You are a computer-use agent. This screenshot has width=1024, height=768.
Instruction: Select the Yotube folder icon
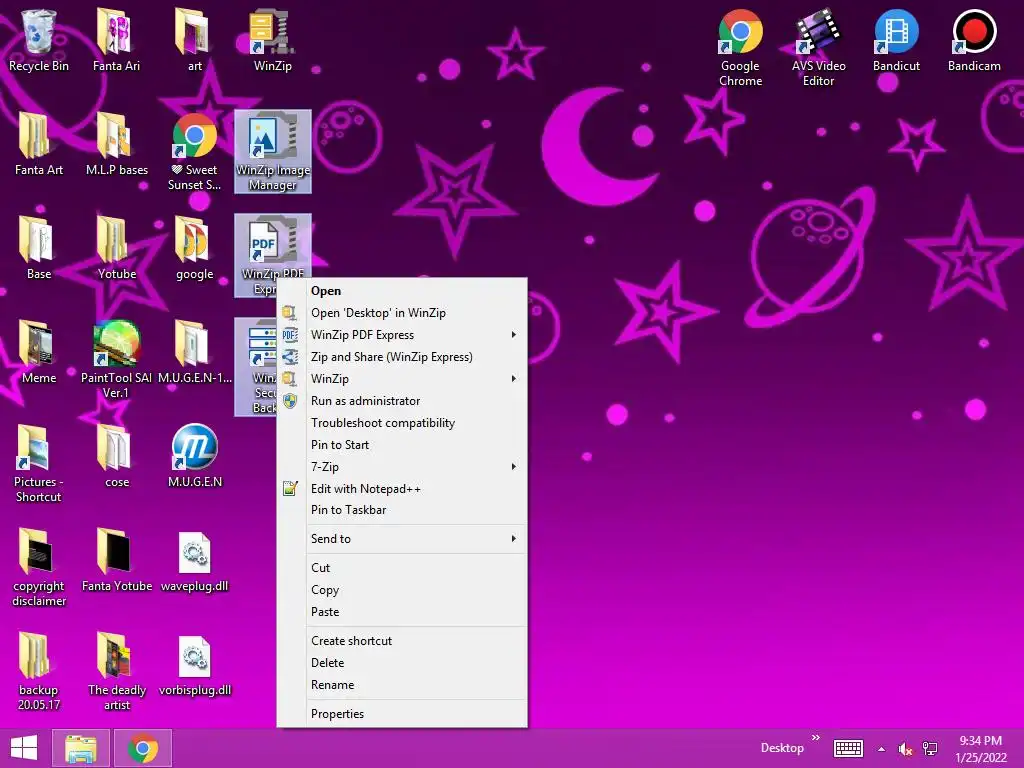pyautogui.click(x=116, y=248)
